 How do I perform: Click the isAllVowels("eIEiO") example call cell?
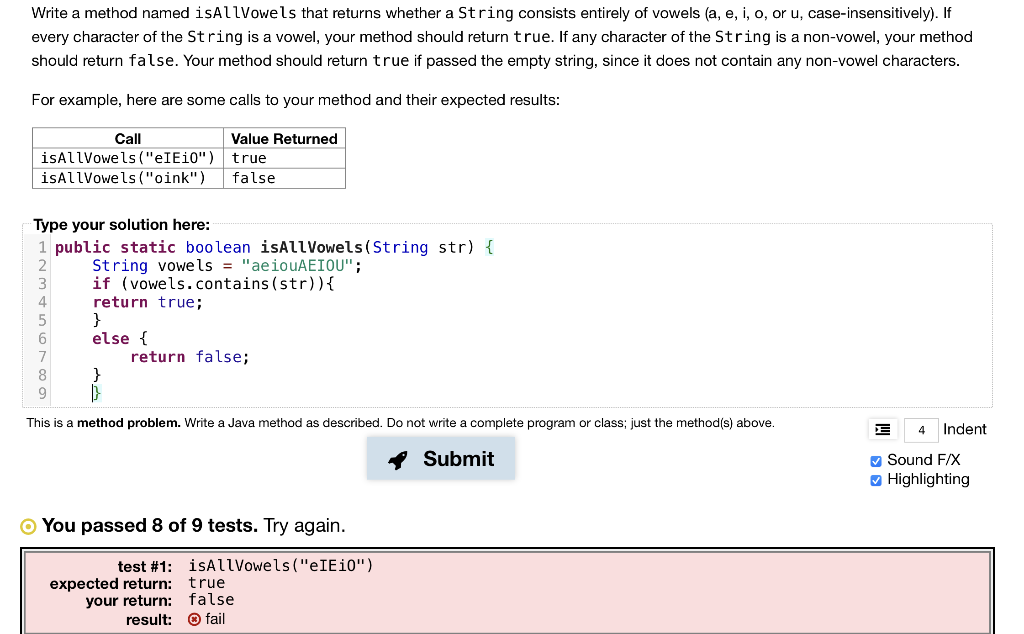[x=126, y=157]
